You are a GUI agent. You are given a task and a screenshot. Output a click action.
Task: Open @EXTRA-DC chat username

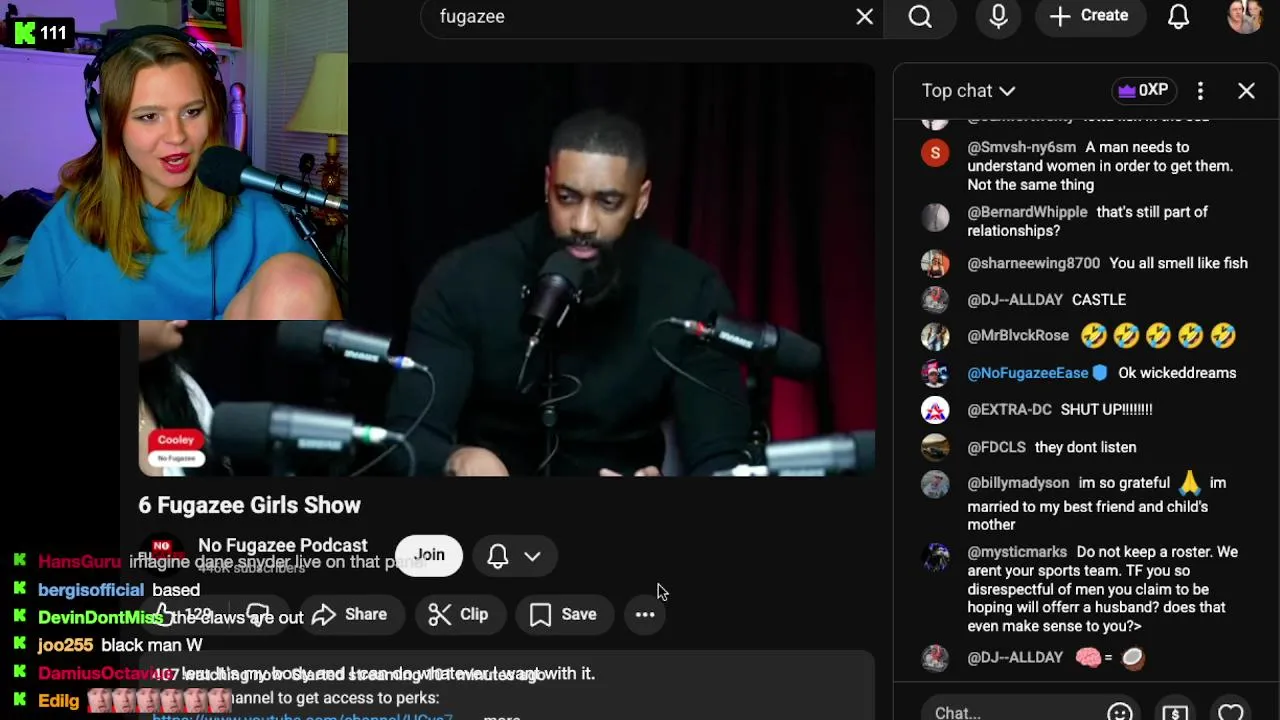click(x=1009, y=410)
